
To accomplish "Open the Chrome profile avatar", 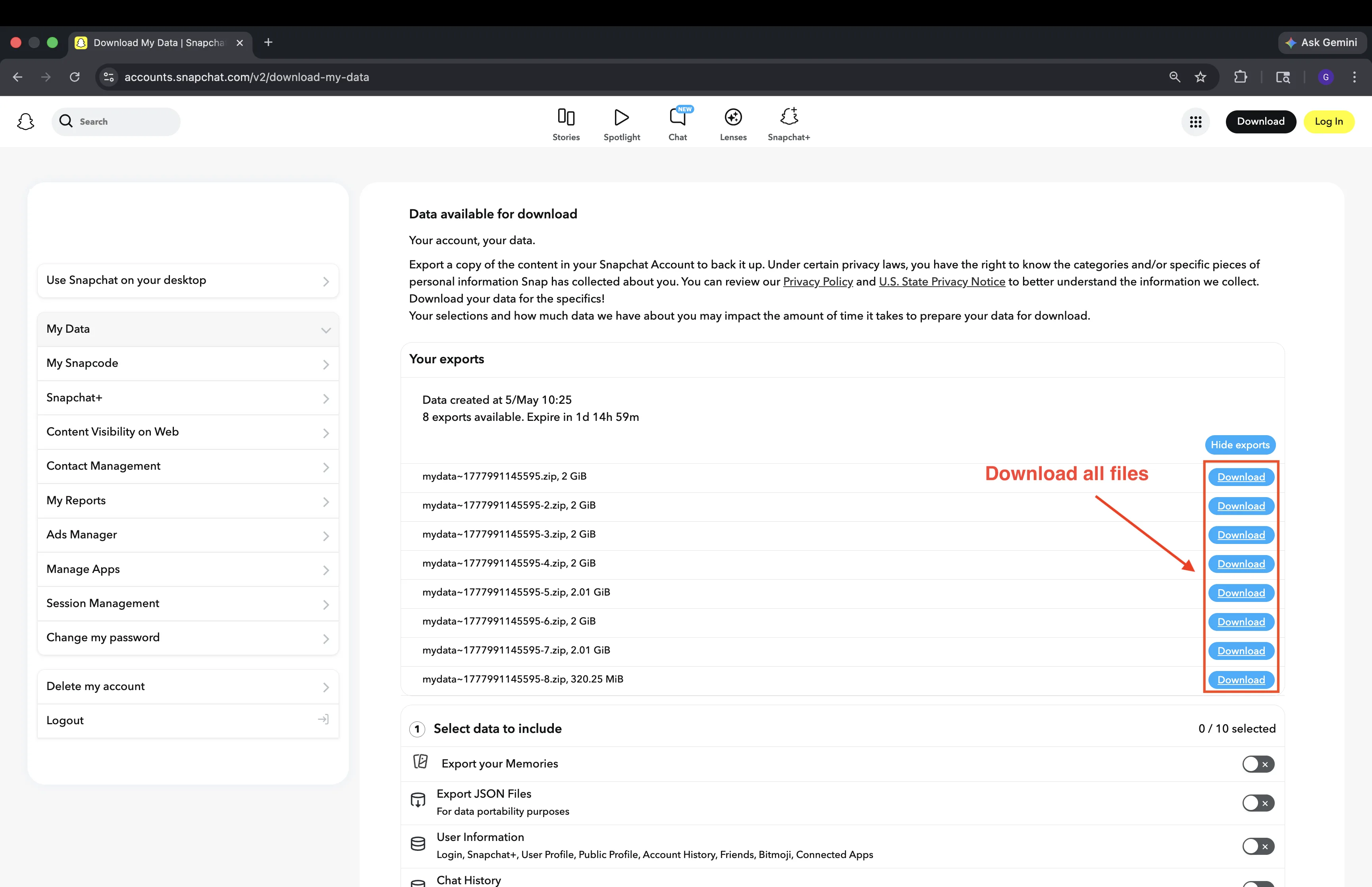I will (x=1326, y=77).
